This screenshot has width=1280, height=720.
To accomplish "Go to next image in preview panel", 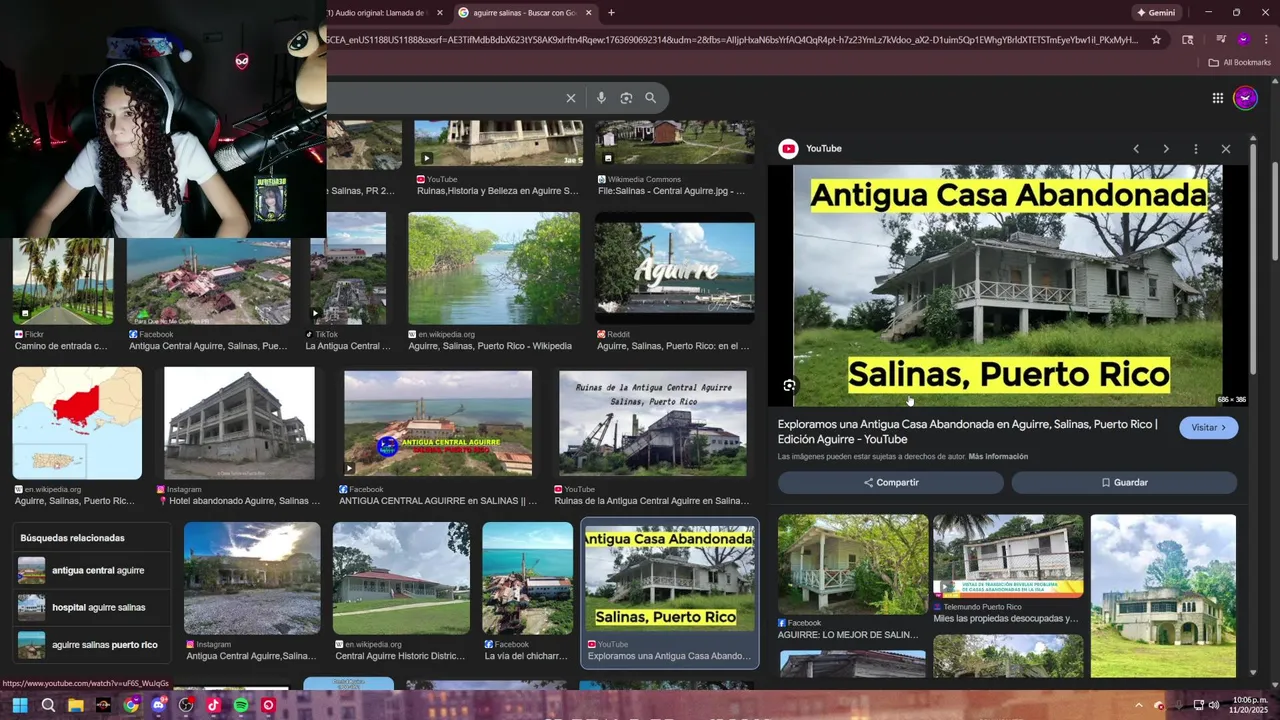I will (x=1166, y=149).
